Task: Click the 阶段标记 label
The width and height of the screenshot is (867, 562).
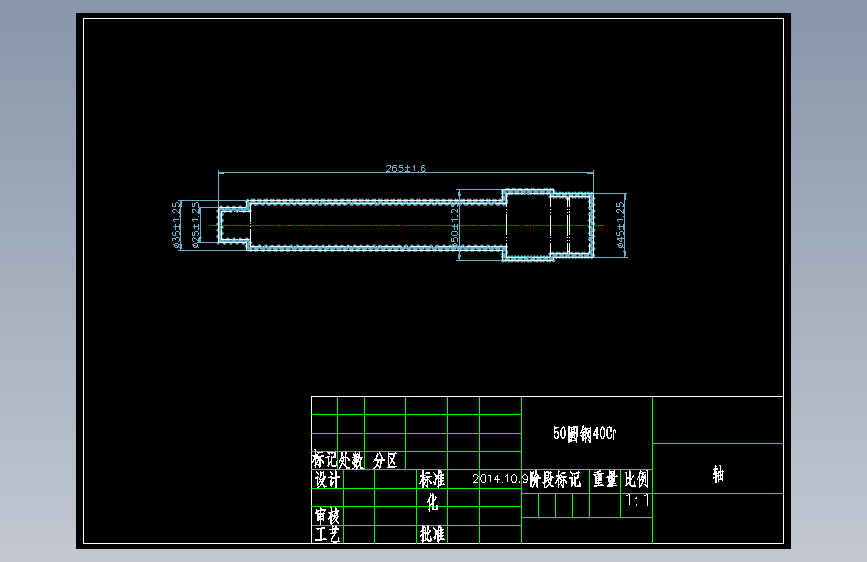Action: (555, 479)
